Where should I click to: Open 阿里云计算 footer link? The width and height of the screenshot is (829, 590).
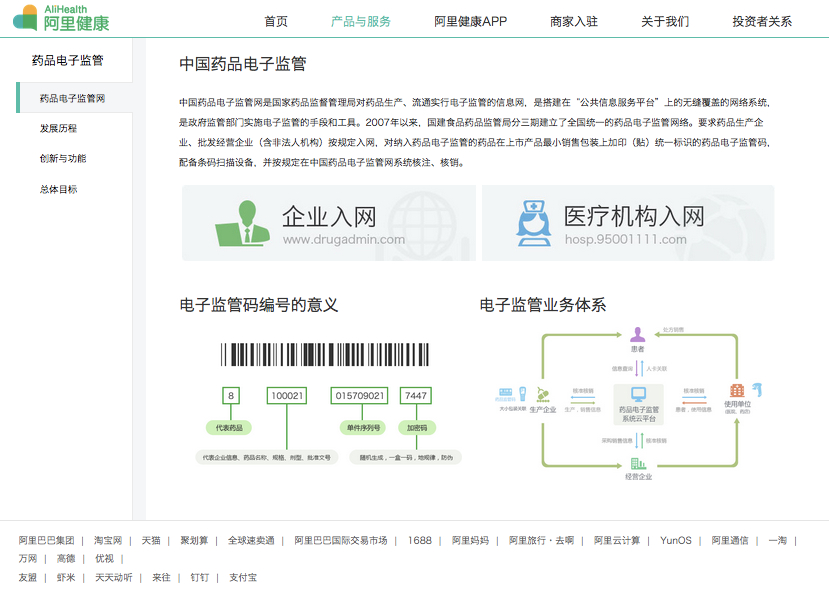(x=617, y=541)
